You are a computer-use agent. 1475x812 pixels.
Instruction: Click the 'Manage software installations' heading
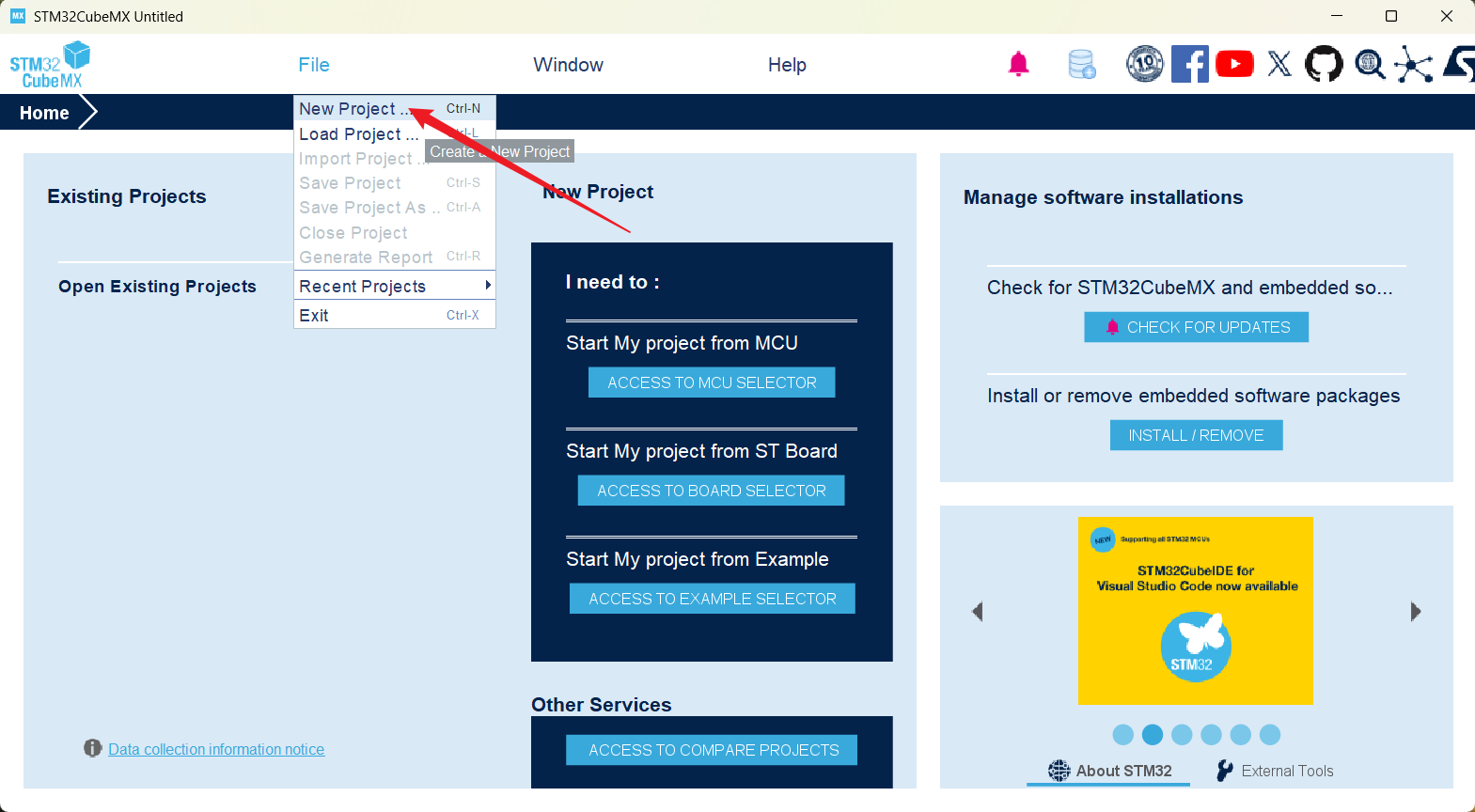[1103, 197]
